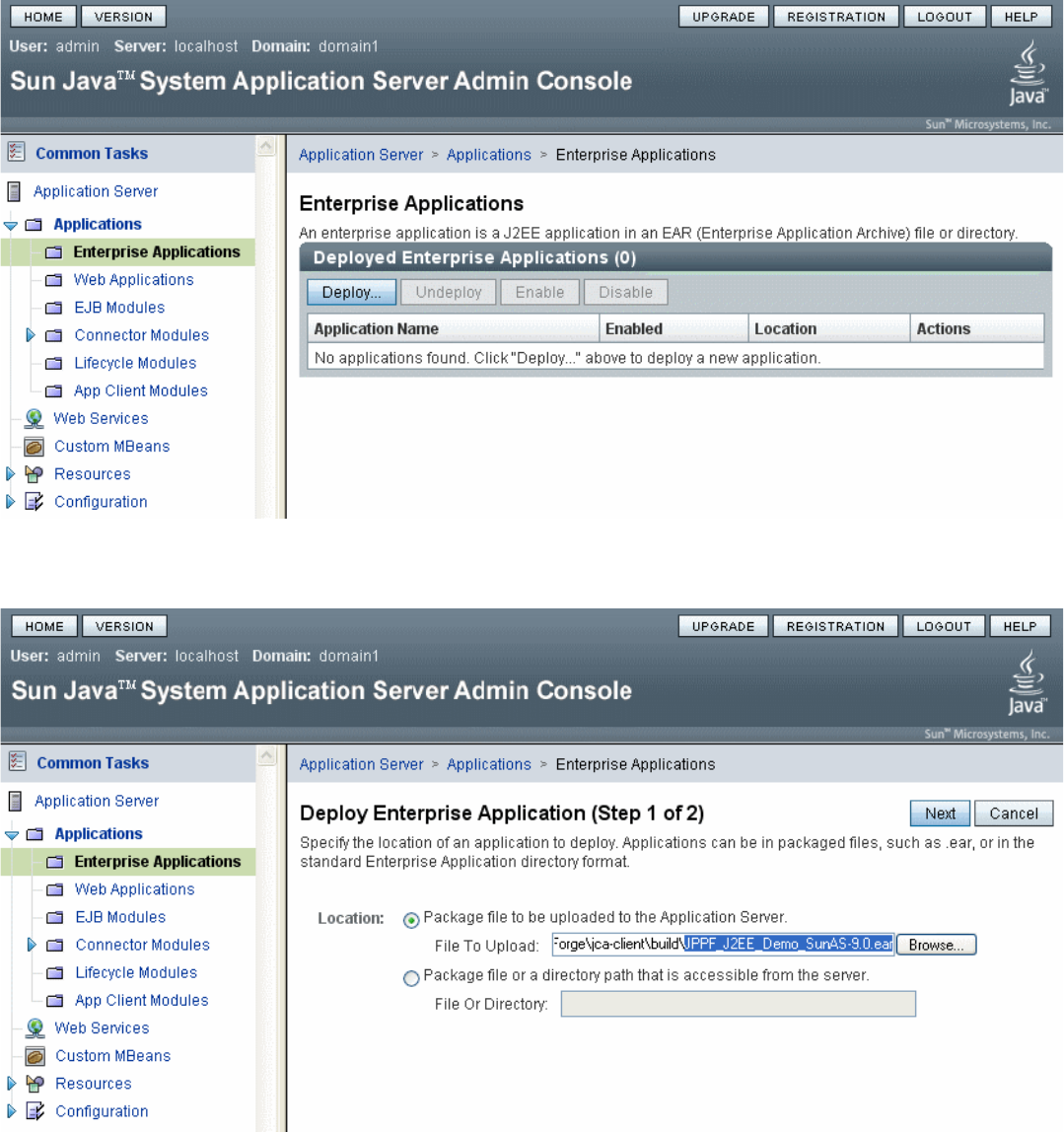Click Web Services globe icon in bottom console

35,1028
